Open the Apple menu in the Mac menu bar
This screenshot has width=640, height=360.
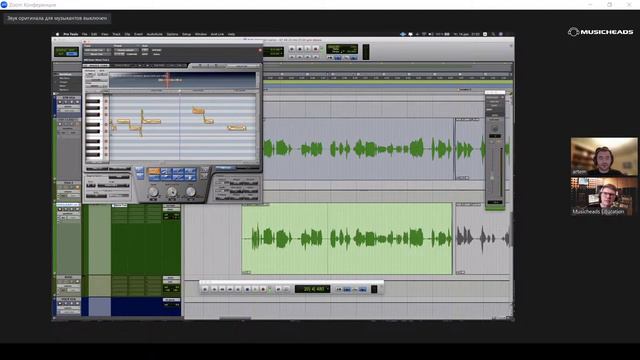click(x=57, y=34)
